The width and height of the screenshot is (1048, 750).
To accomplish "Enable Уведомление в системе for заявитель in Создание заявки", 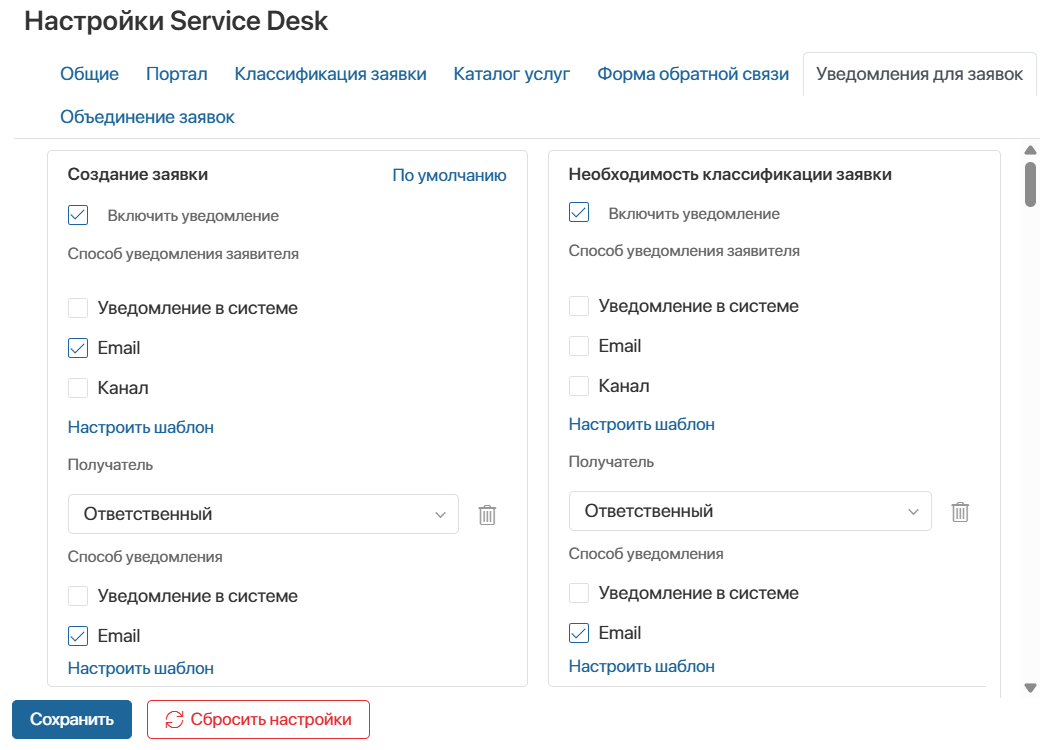I will (x=77, y=307).
